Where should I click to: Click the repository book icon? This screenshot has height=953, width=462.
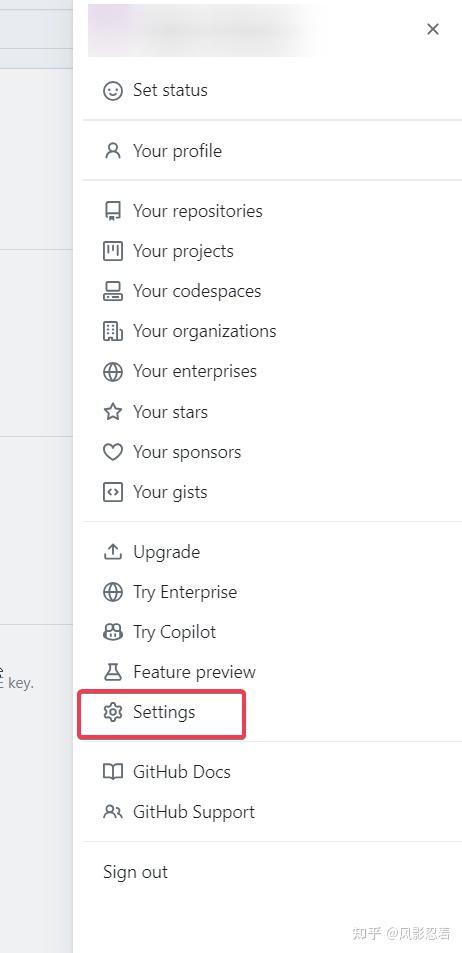pyautogui.click(x=112, y=211)
